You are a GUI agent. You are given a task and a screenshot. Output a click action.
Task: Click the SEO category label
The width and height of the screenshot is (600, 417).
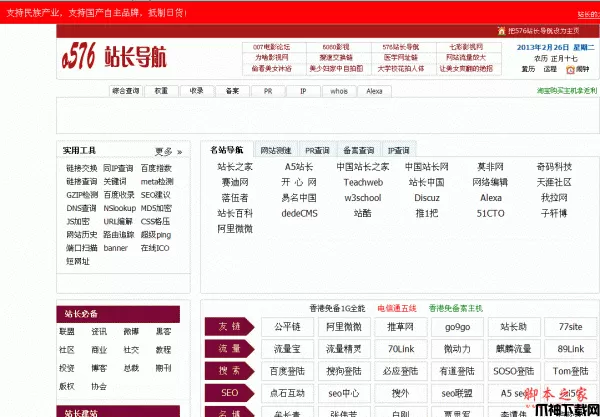pyautogui.click(x=230, y=393)
